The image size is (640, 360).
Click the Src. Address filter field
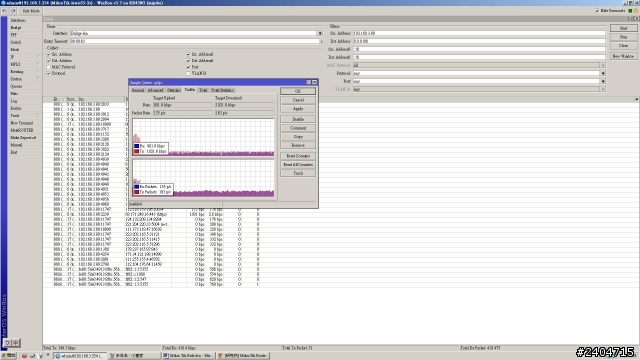[479, 33]
